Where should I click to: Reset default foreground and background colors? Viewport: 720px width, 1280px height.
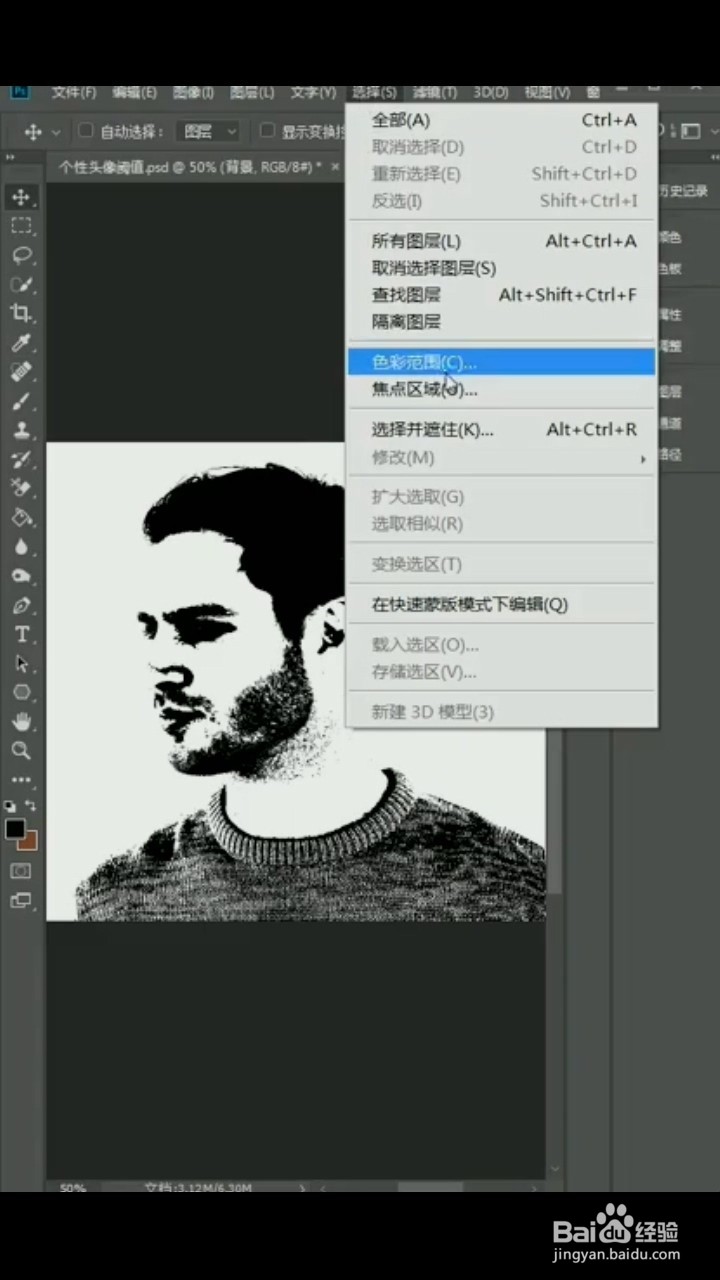(x=10, y=806)
